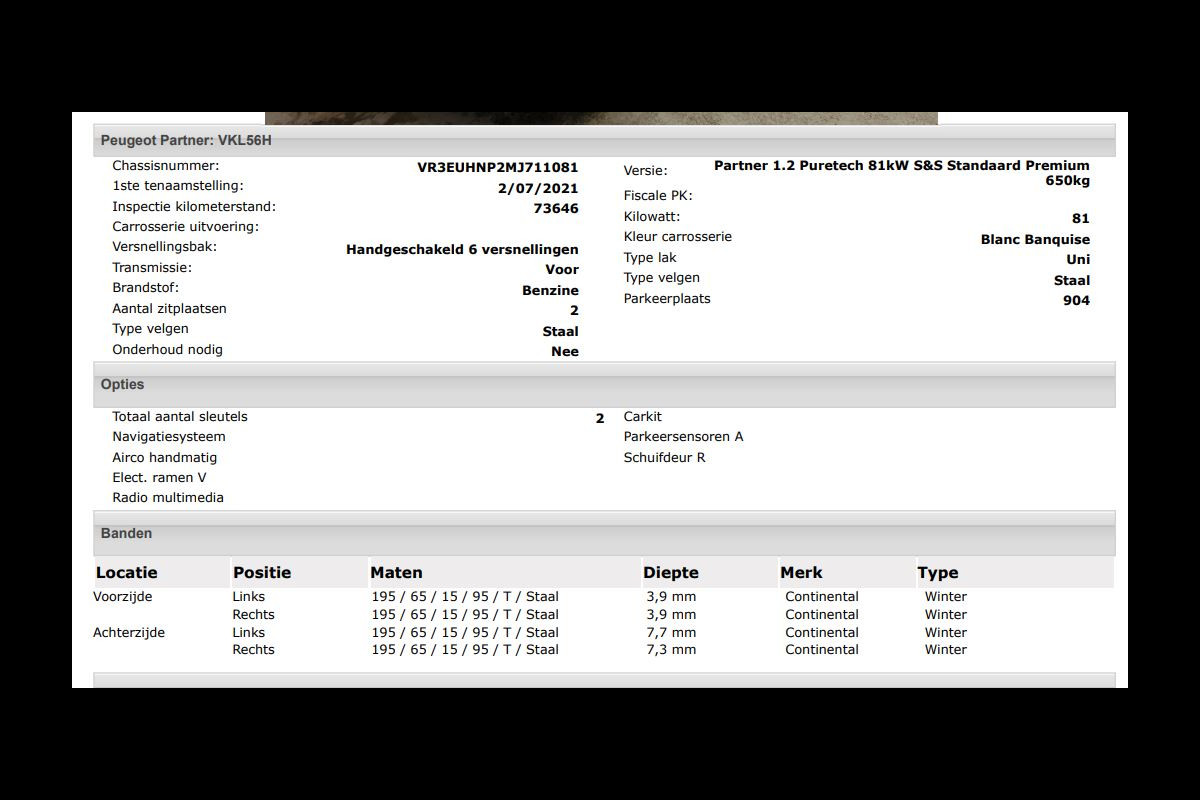Click the parking place number 904
Image resolution: width=1200 pixels, height=800 pixels.
(1076, 301)
